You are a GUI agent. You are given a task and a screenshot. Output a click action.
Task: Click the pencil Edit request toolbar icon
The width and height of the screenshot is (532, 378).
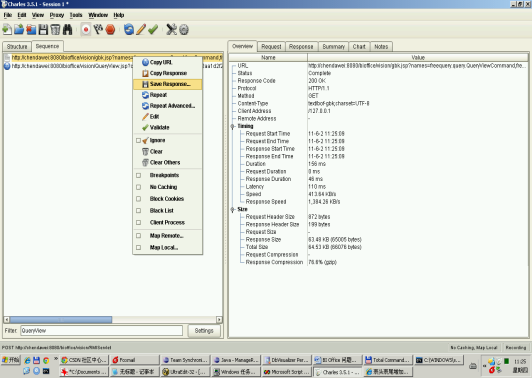[141, 30]
